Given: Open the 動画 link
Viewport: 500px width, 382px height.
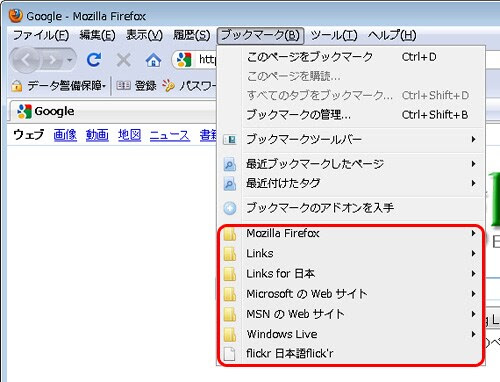Looking at the screenshot, I should click(x=97, y=135).
